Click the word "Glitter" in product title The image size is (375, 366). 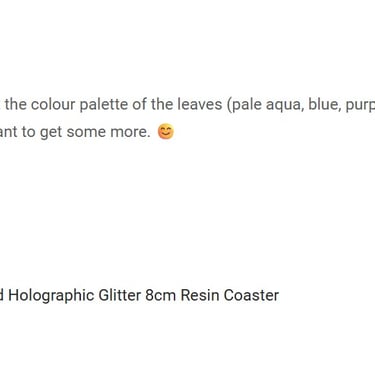pos(120,295)
